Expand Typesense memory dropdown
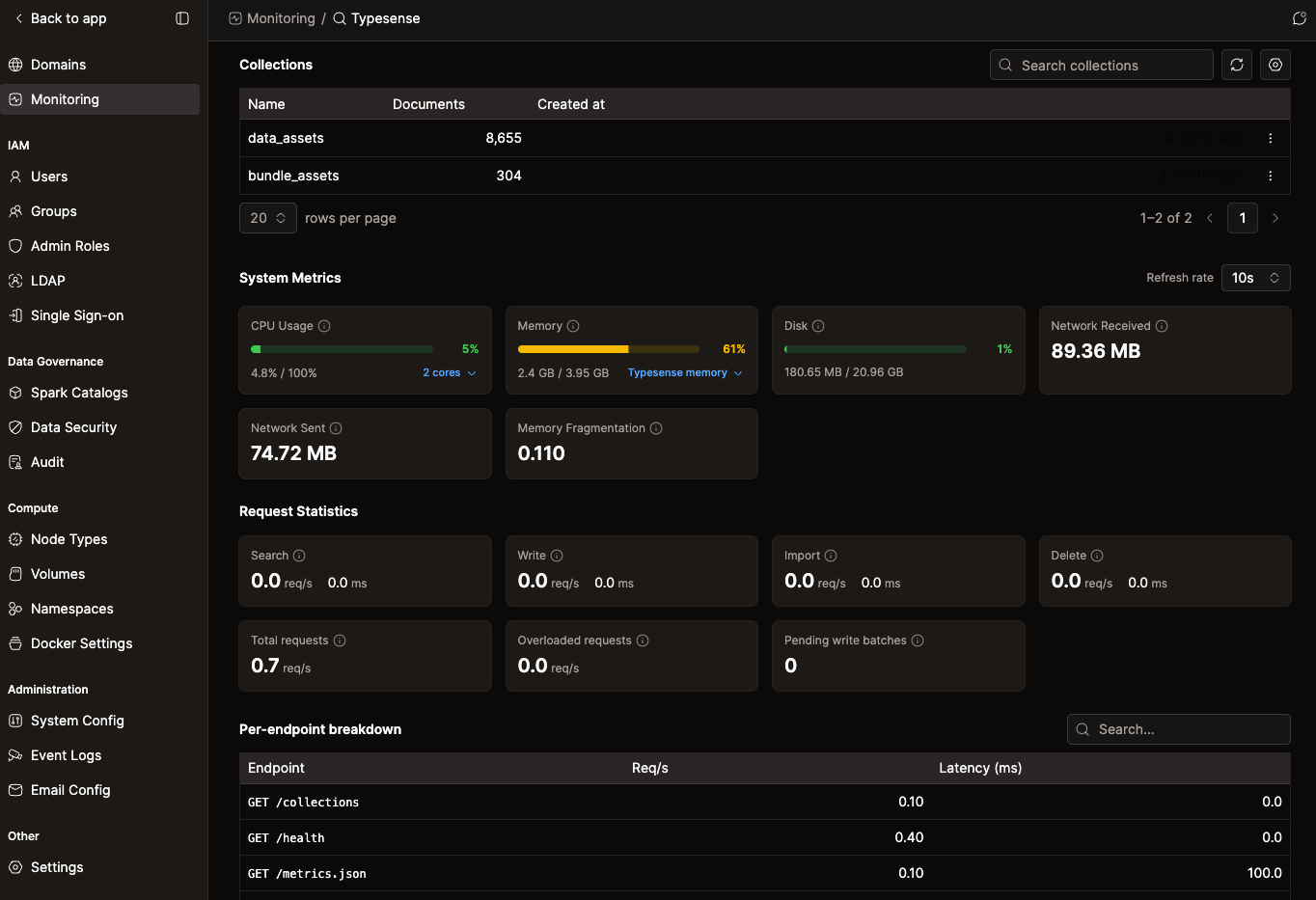The image size is (1316, 900). (x=685, y=373)
